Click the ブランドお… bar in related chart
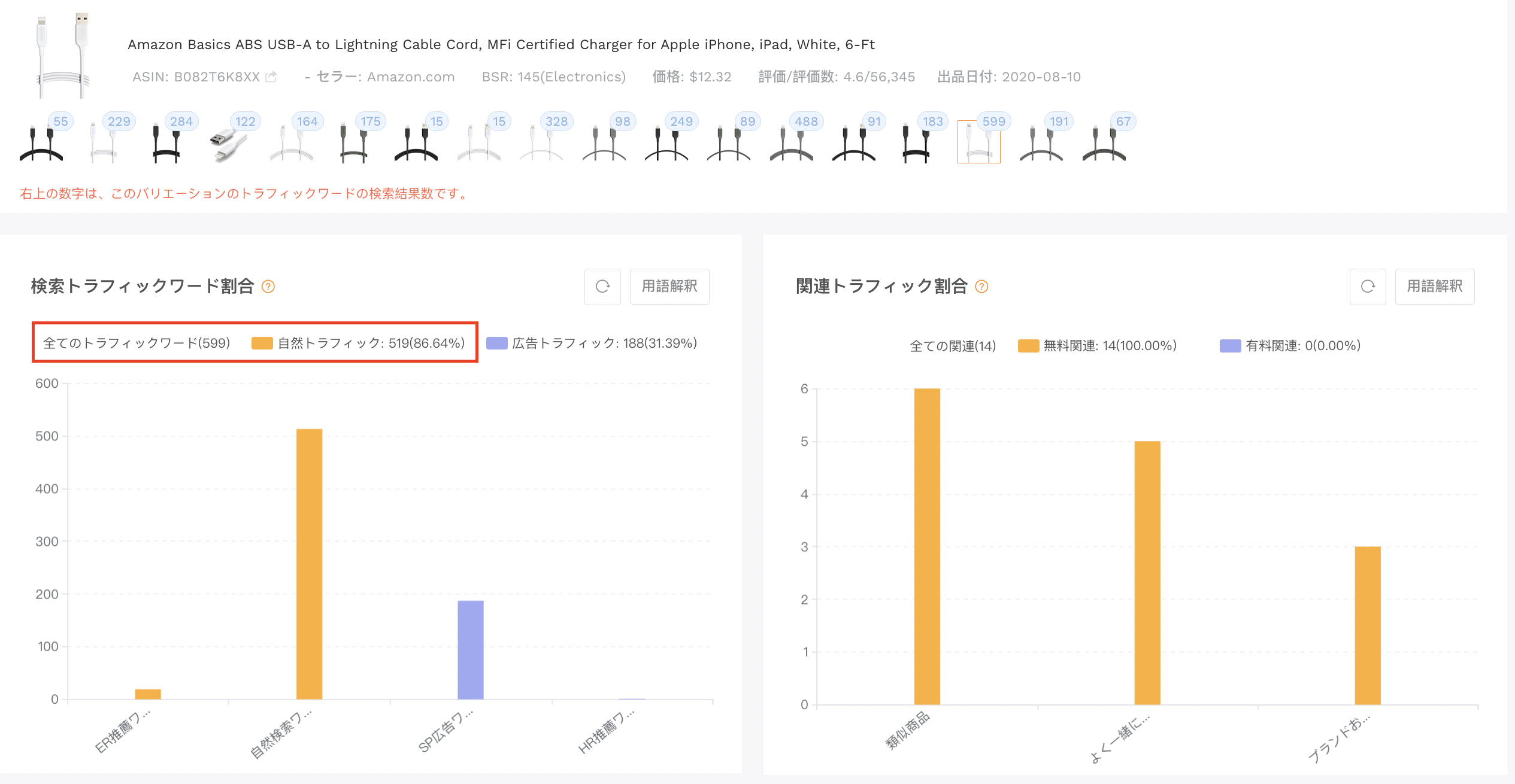 (1368, 625)
